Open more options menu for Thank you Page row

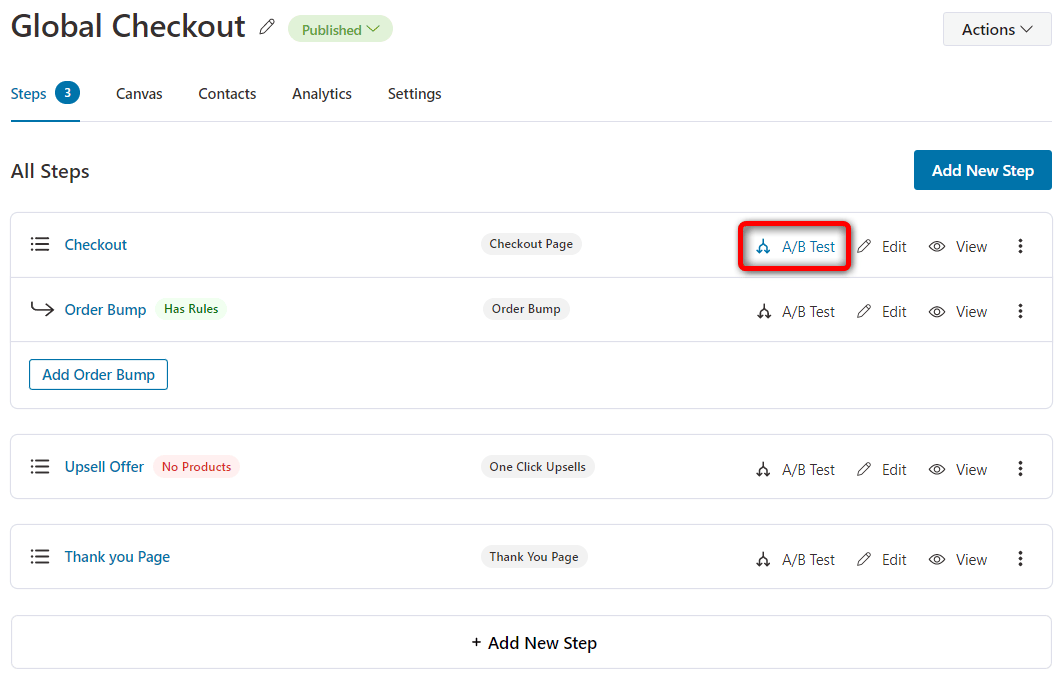tap(1020, 559)
